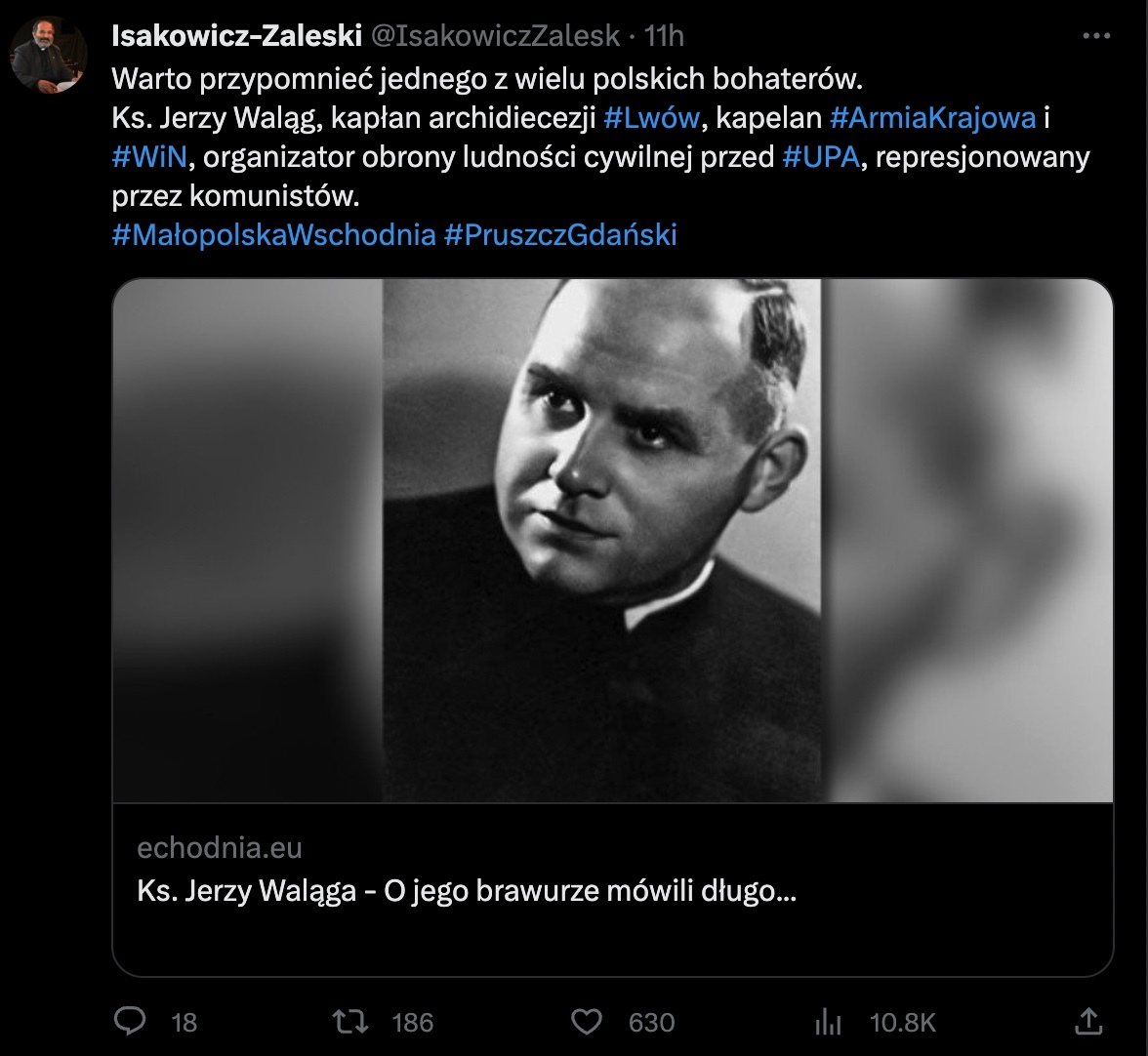
Task: Click the 11h post timestamp
Action: click(x=664, y=36)
